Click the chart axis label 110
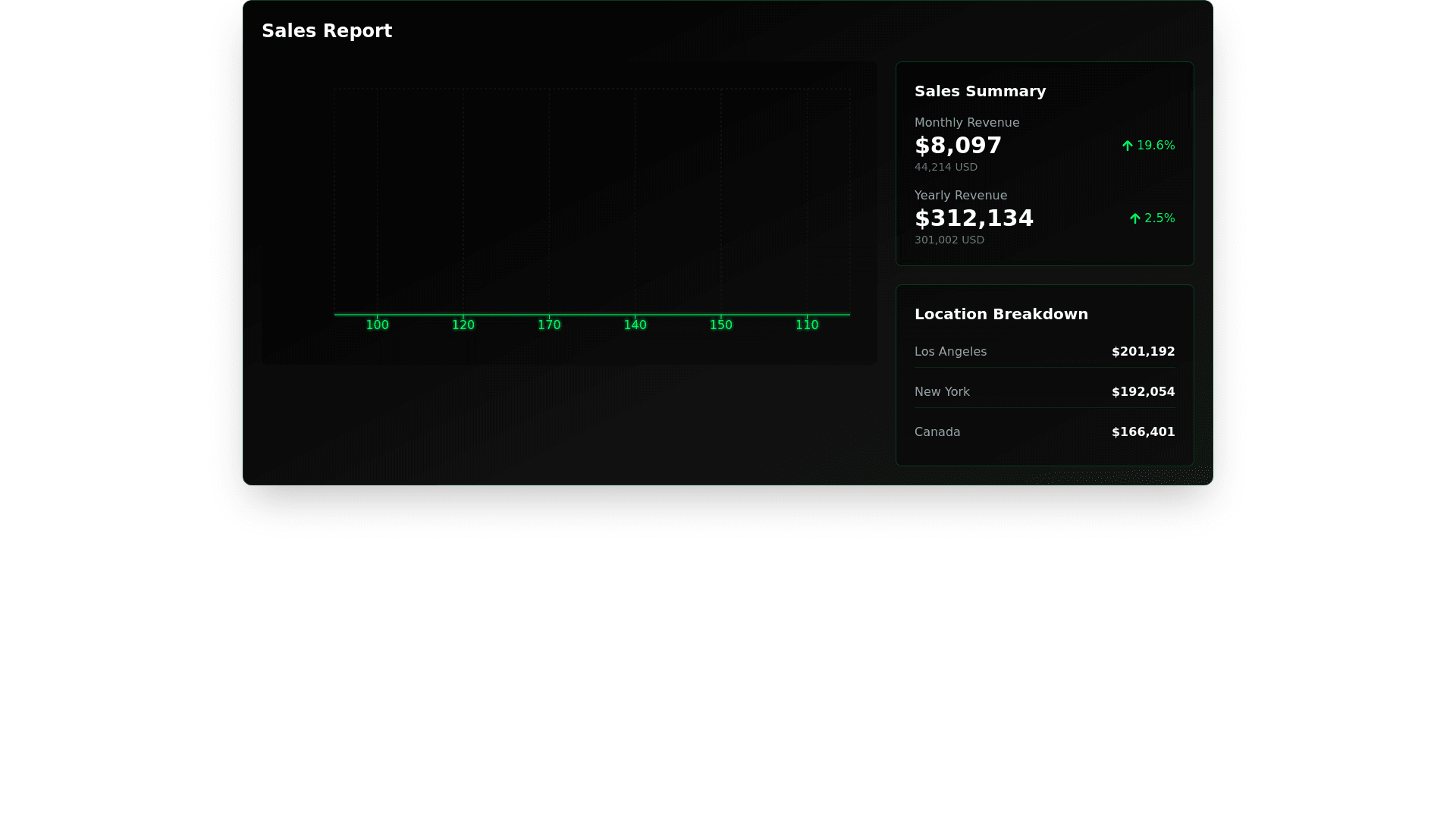 [807, 325]
